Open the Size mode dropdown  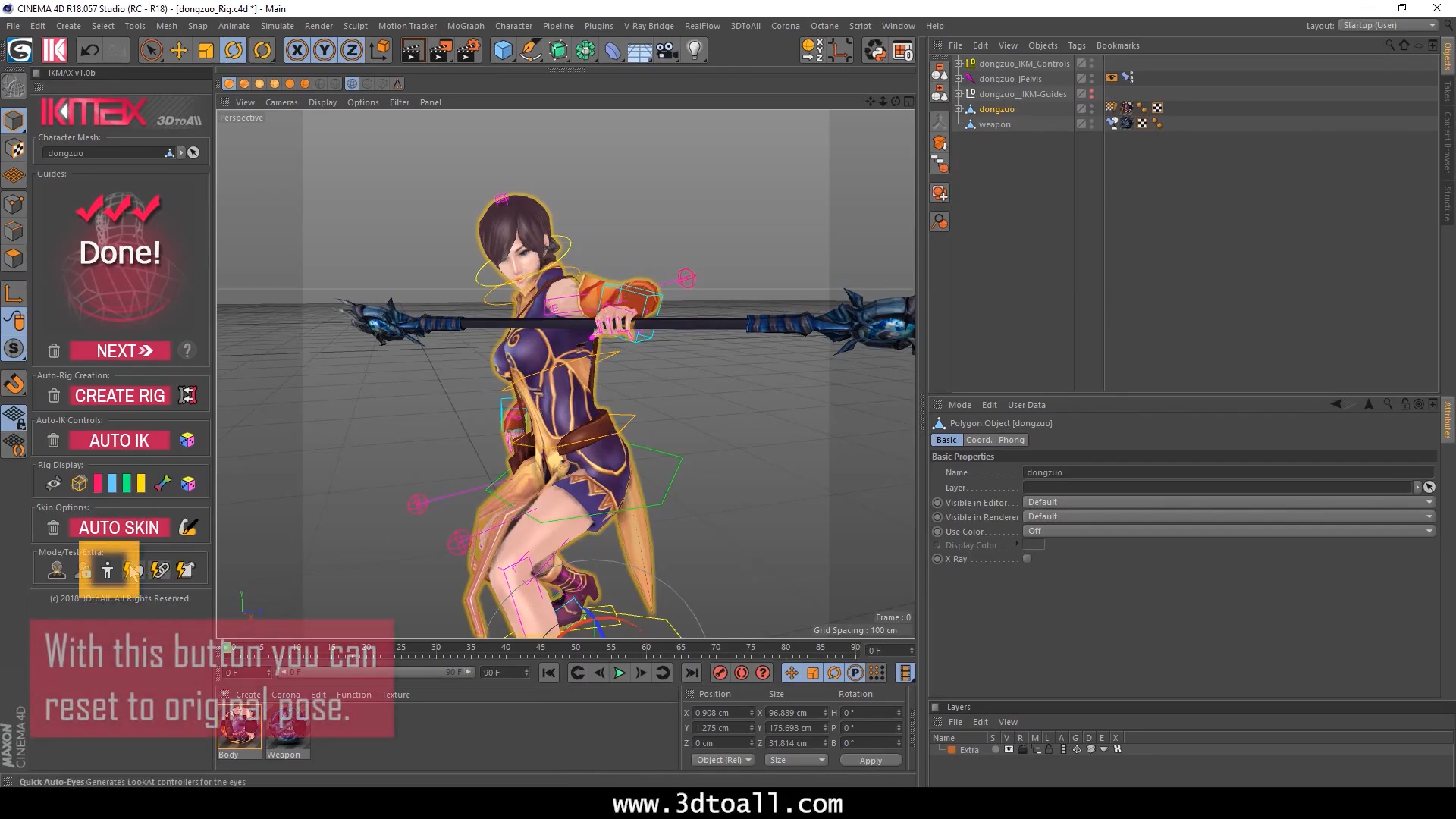[x=796, y=761]
